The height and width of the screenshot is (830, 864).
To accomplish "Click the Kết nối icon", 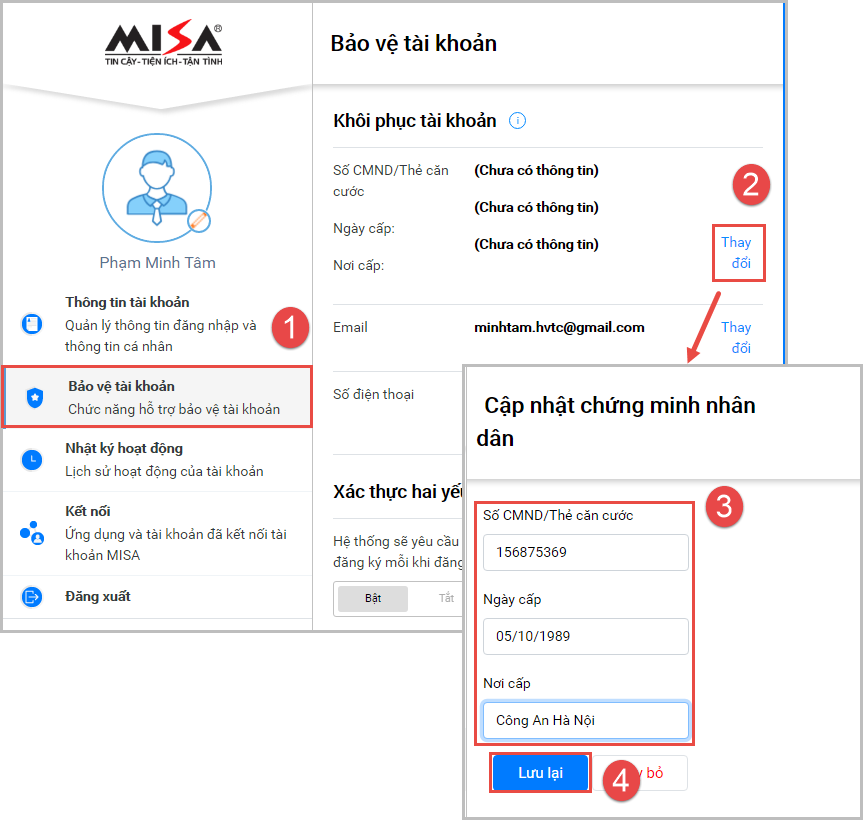I will (x=32, y=533).
